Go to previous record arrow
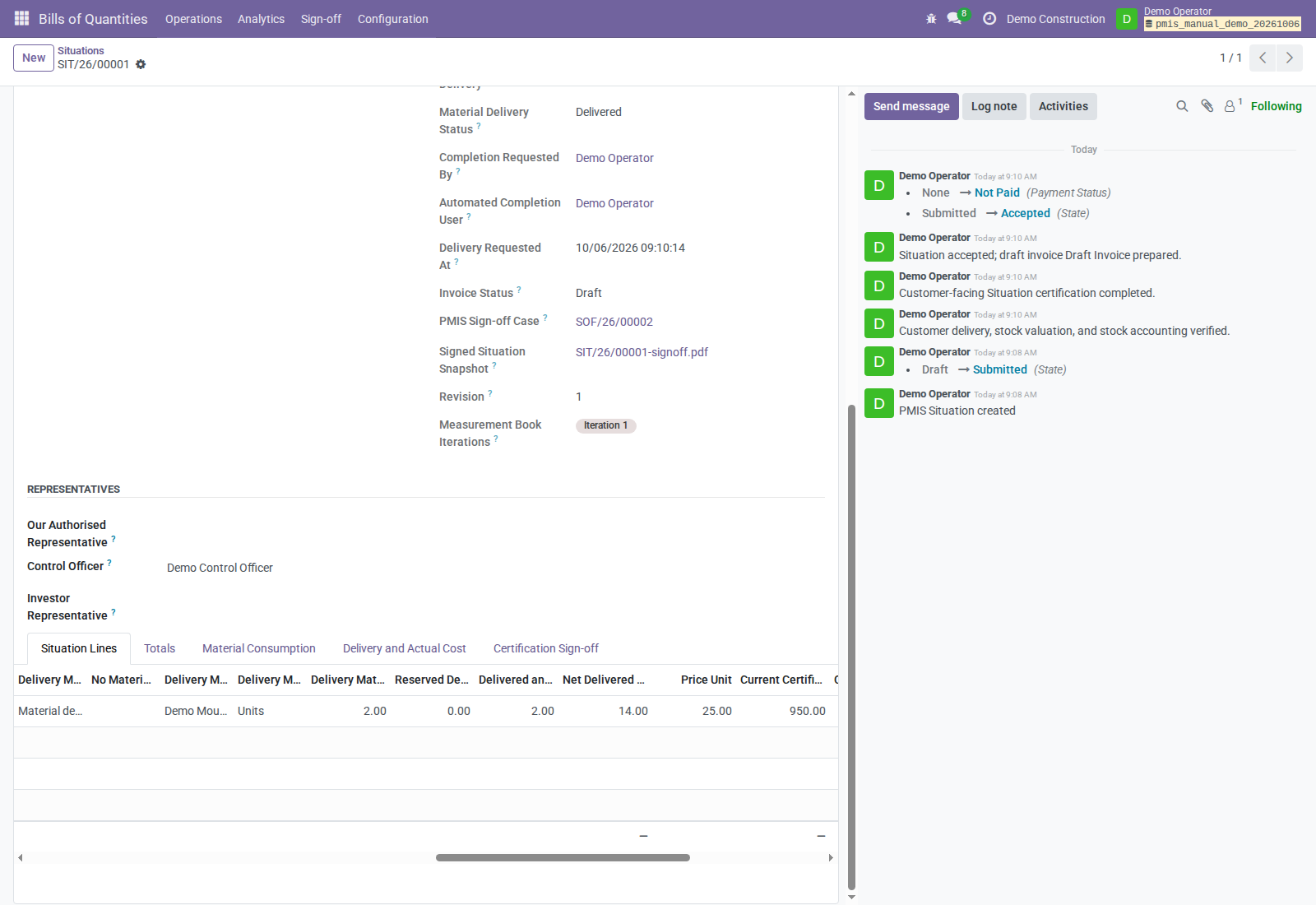The image size is (1316, 905). 1263,58
